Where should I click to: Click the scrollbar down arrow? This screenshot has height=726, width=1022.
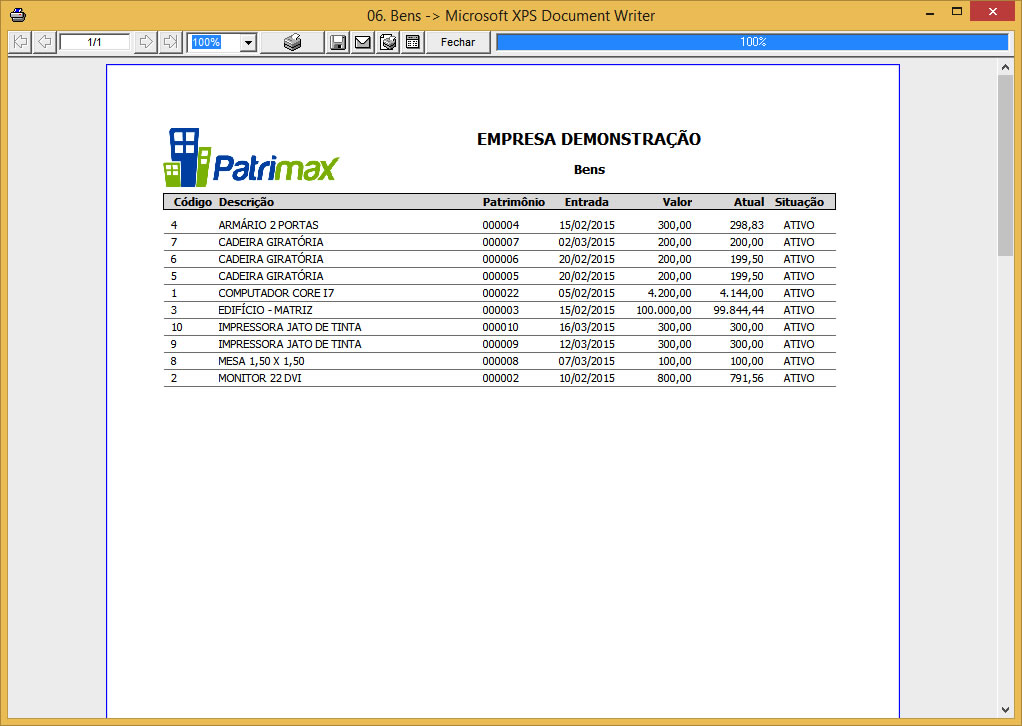pos(1005,710)
